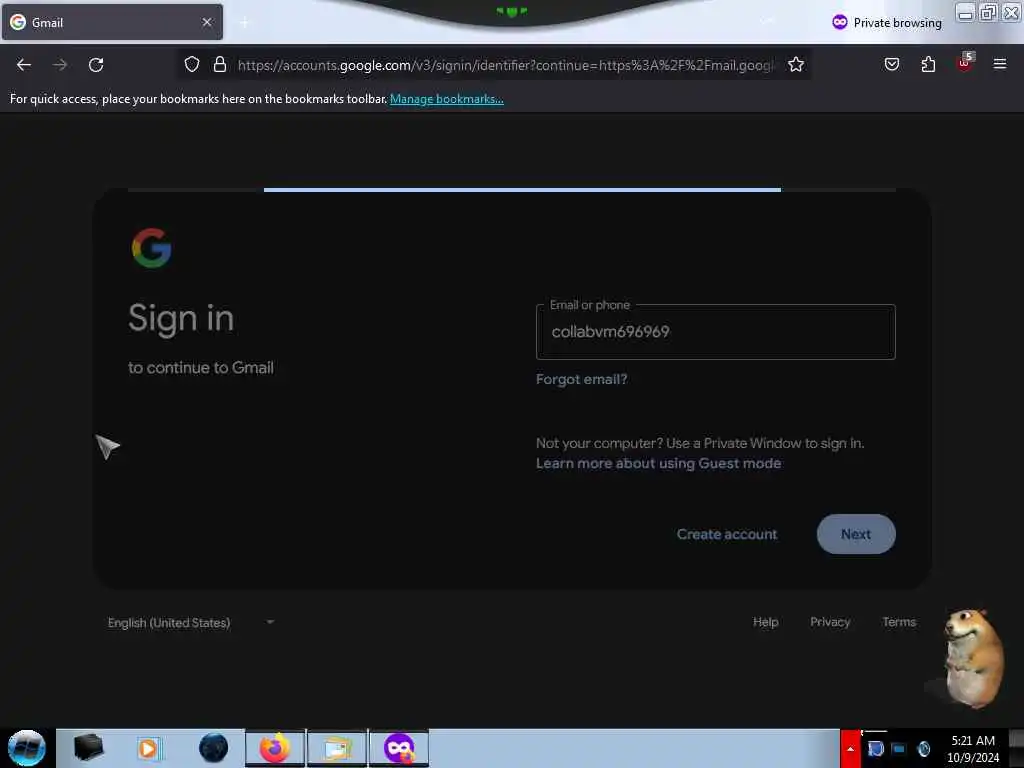Screen dimensions: 1024x768
Task: Open the extensions puzzle icon
Action: click(x=928, y=64)
